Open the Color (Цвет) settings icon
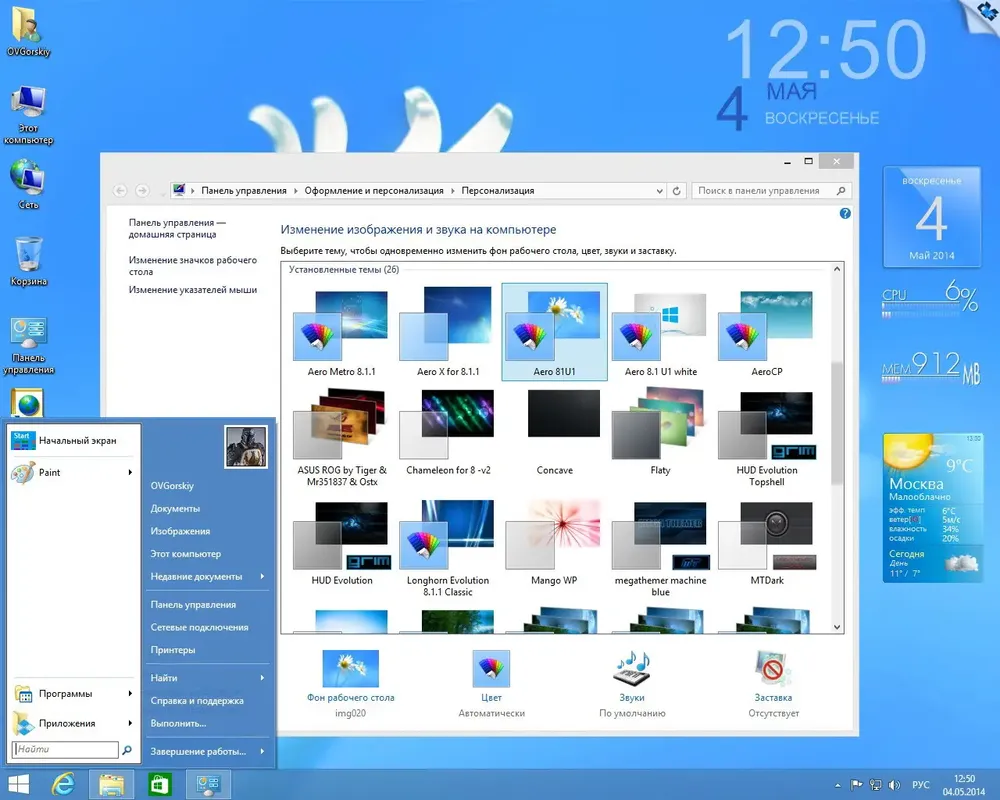This screenshot has height=800, width=1000. coord(491,668)
